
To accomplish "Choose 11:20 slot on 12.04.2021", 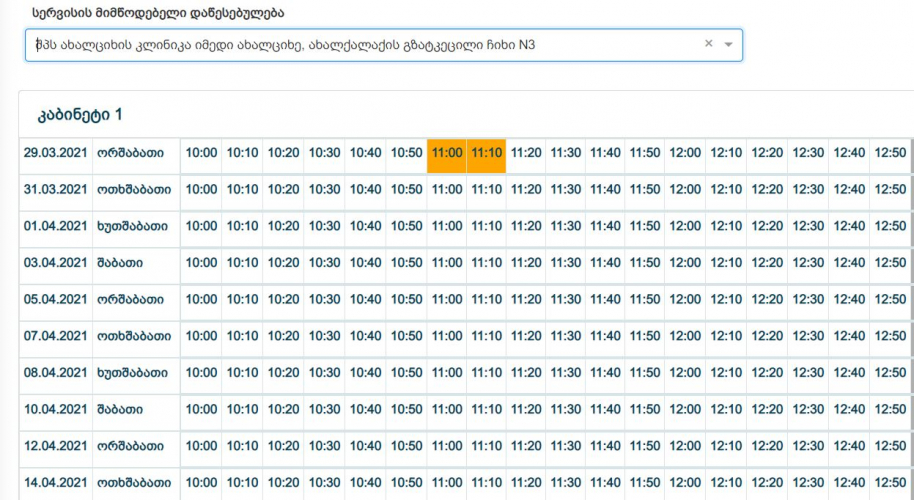I will [526, 446].
